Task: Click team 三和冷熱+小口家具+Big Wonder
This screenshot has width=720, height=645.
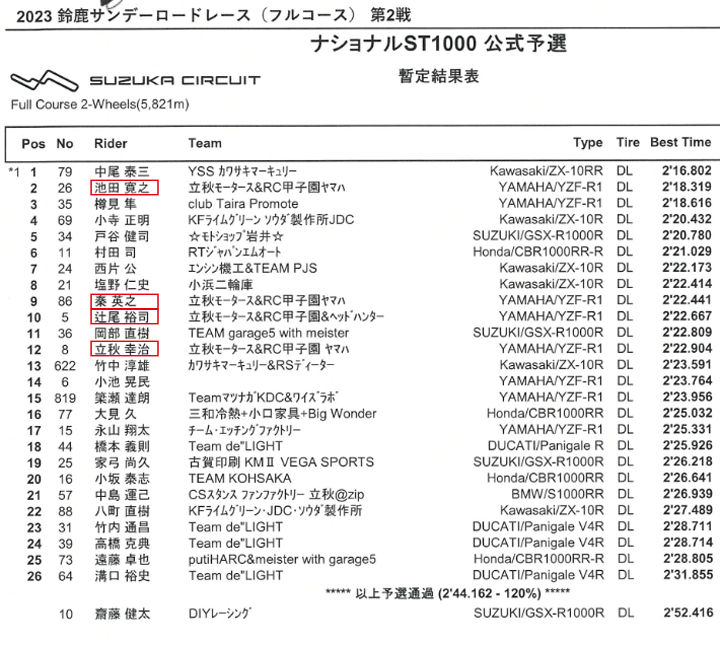Action: (282, 414)
